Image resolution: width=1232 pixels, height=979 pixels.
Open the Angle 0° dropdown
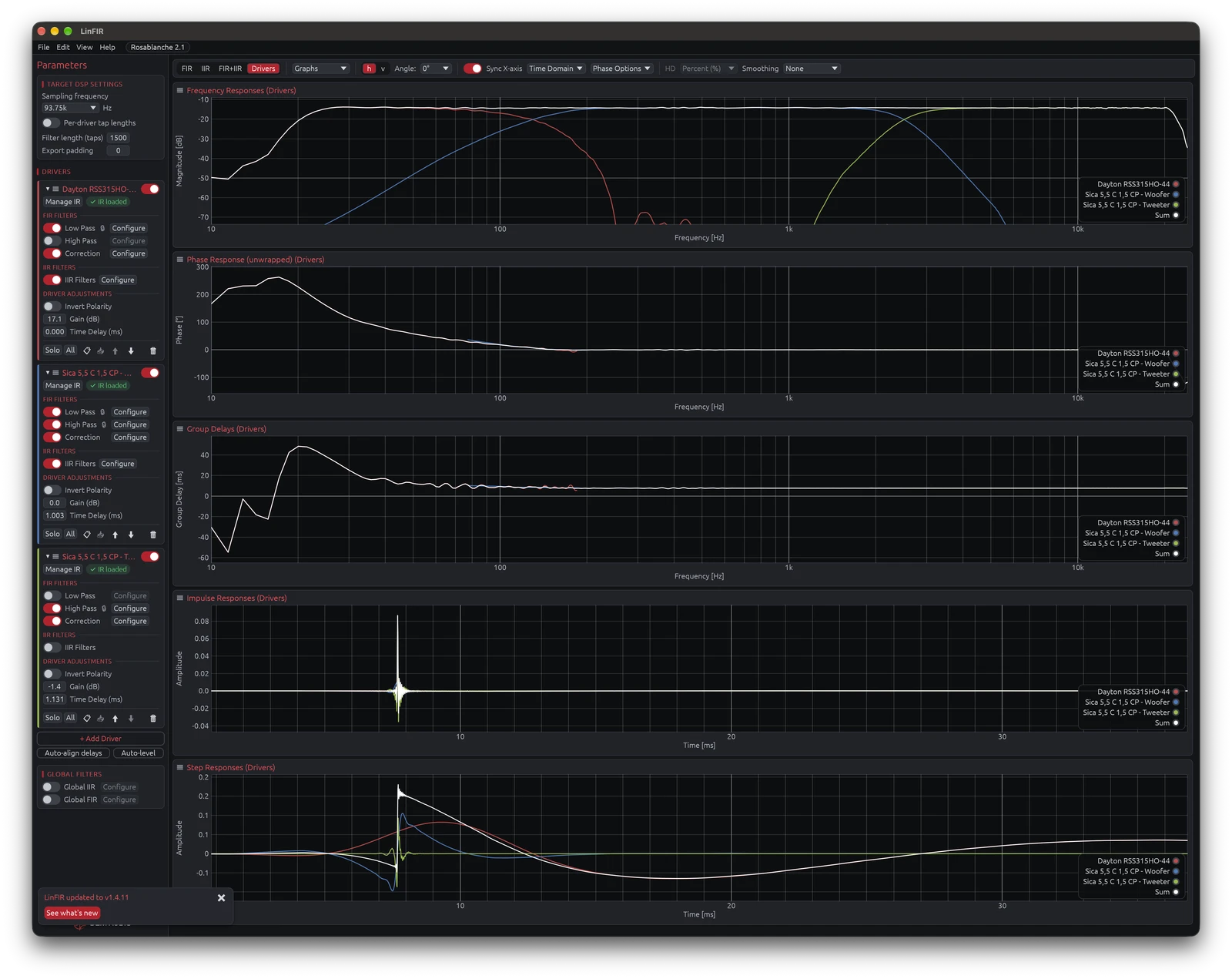(435, 69)
